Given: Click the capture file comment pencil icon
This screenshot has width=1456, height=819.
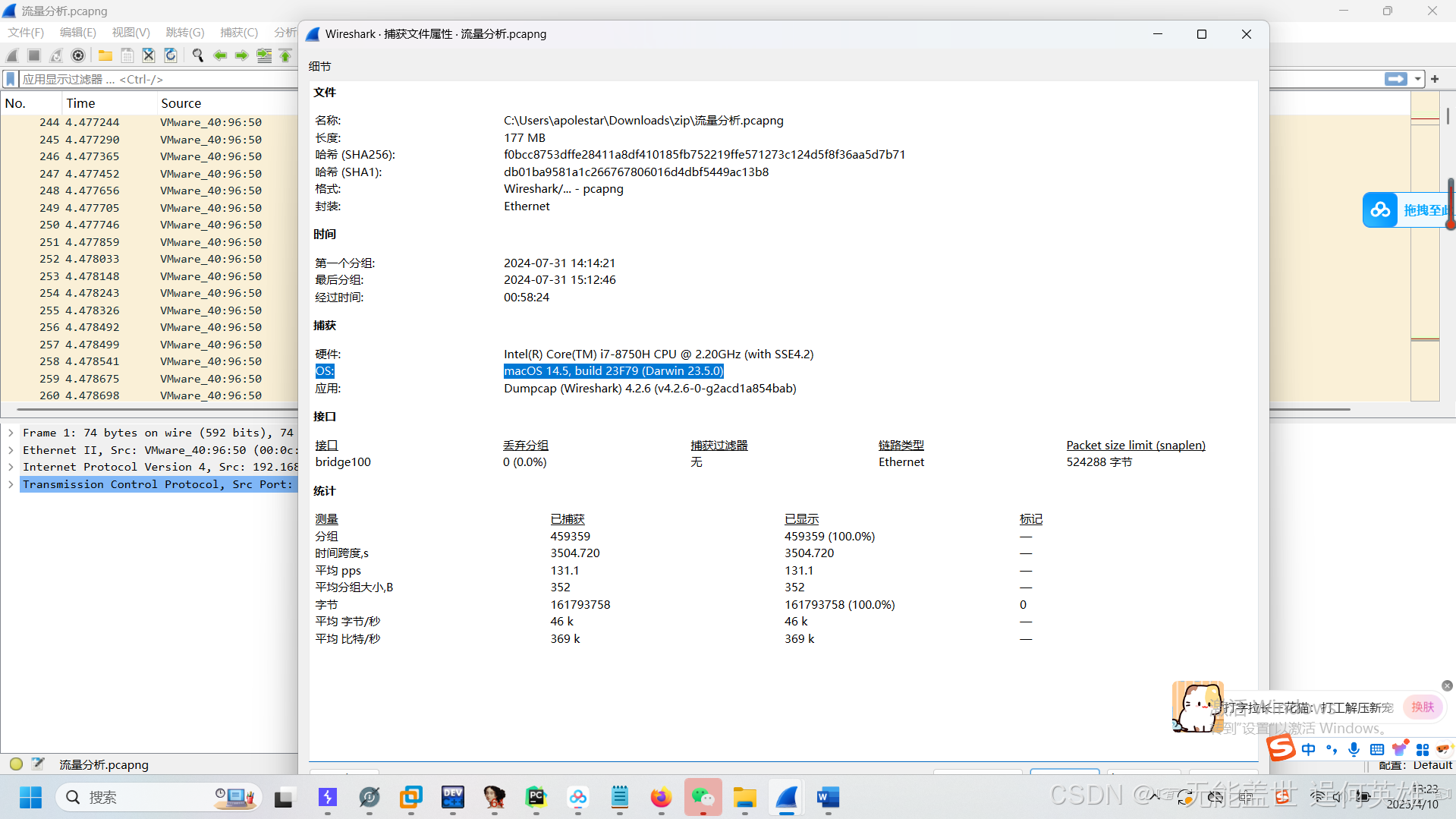Looking at the screenshot, I should coord(38,764).
